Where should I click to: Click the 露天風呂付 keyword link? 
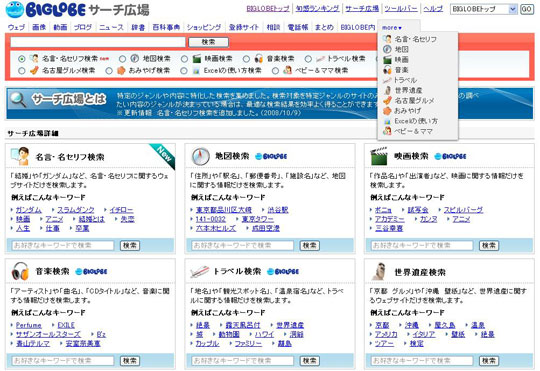242,325
